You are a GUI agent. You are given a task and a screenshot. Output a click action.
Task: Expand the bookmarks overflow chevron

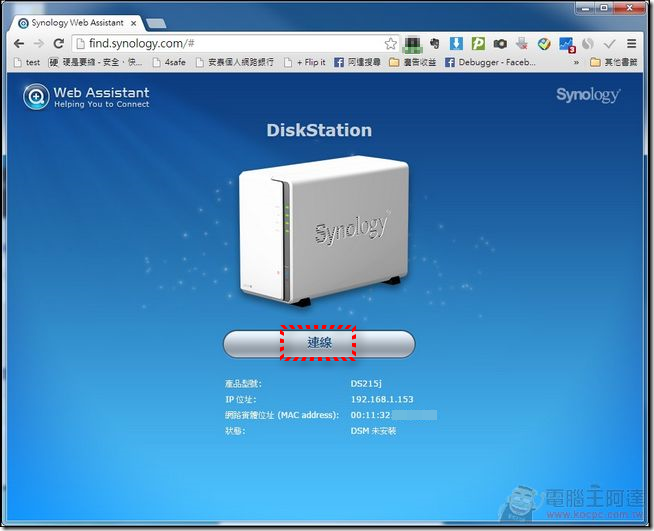click(576, 63)
